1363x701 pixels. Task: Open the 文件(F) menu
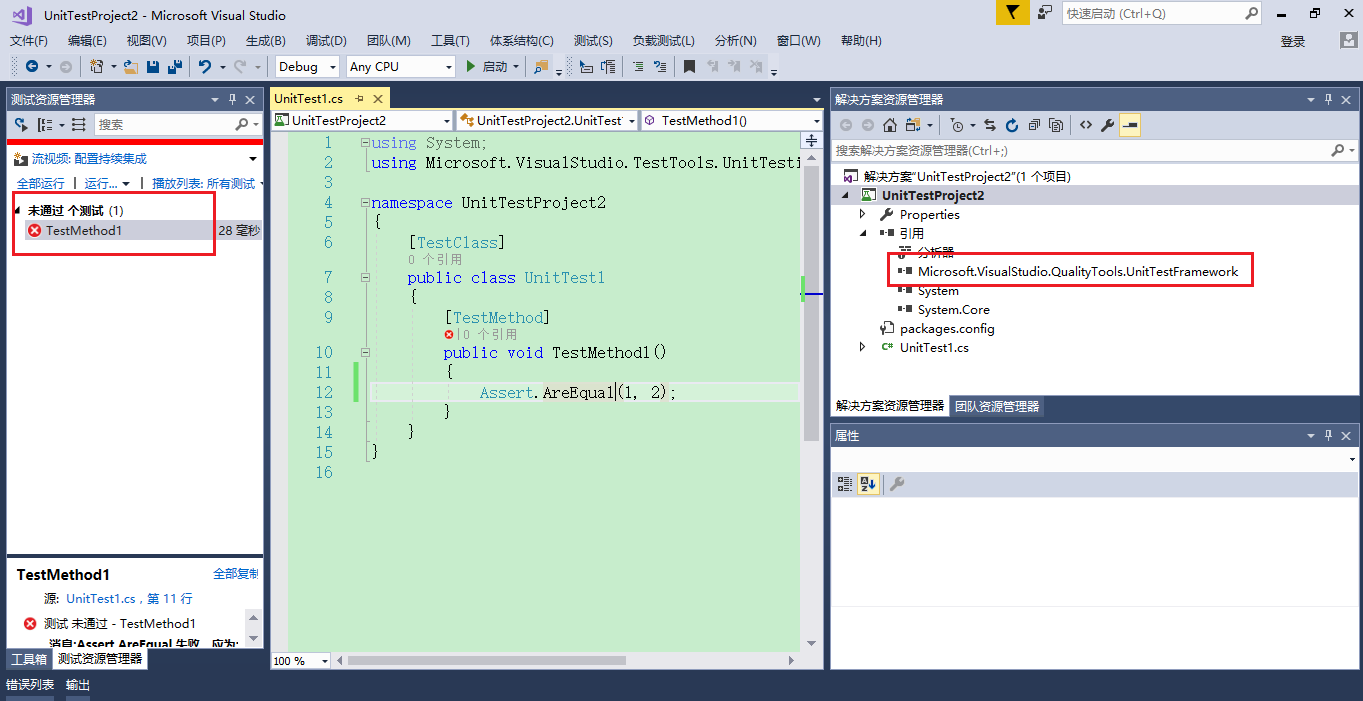(x=29, y=41)
